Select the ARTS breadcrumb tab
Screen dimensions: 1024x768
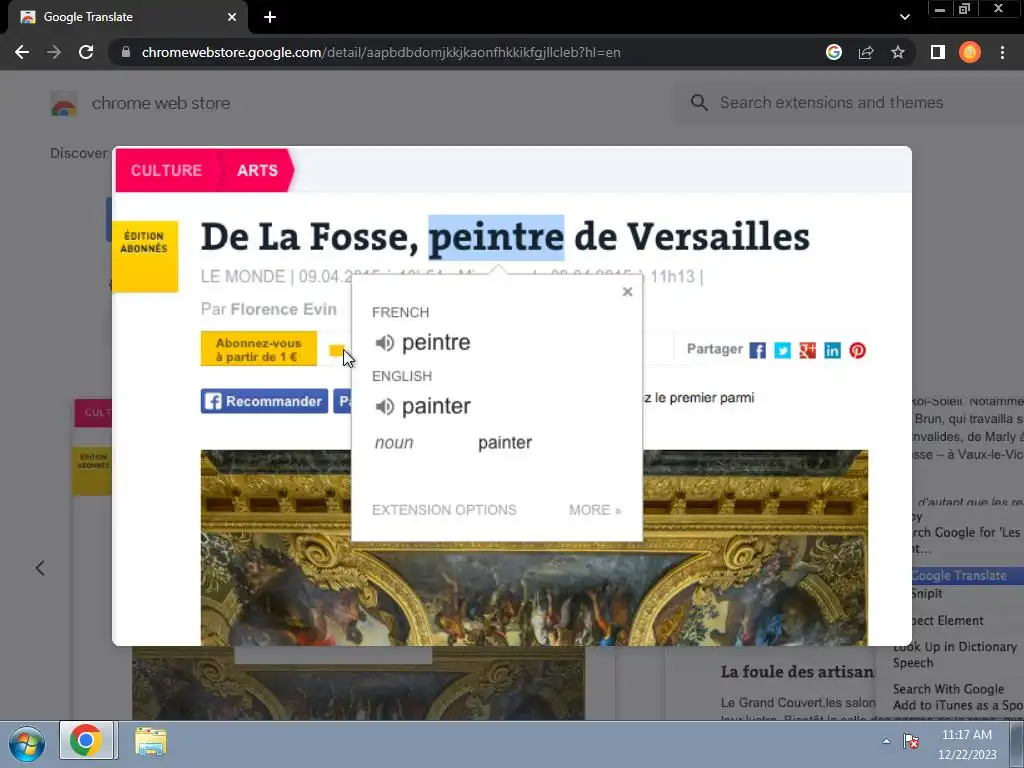point(257,170)
